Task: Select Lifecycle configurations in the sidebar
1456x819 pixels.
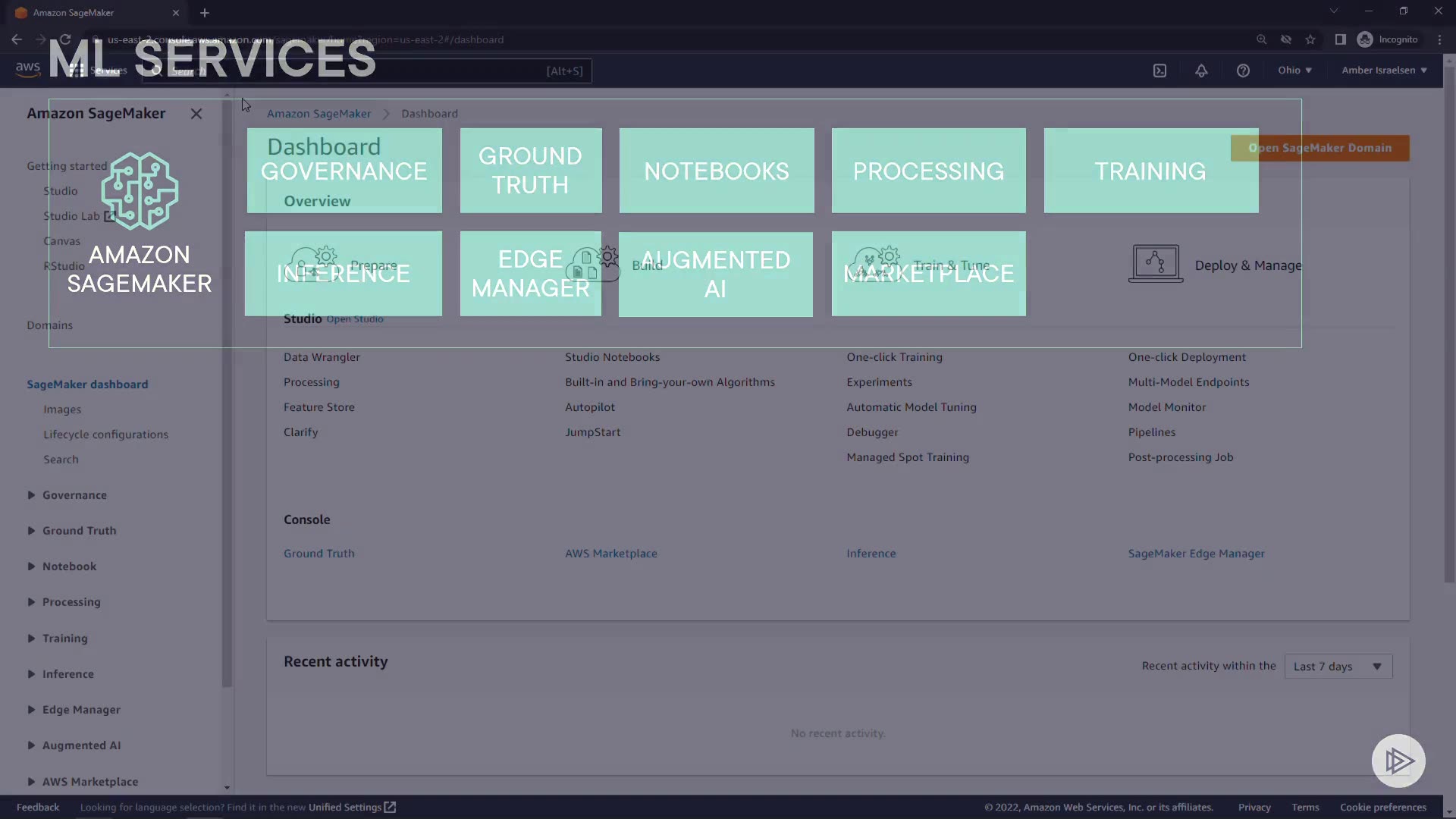Action: 105,435
